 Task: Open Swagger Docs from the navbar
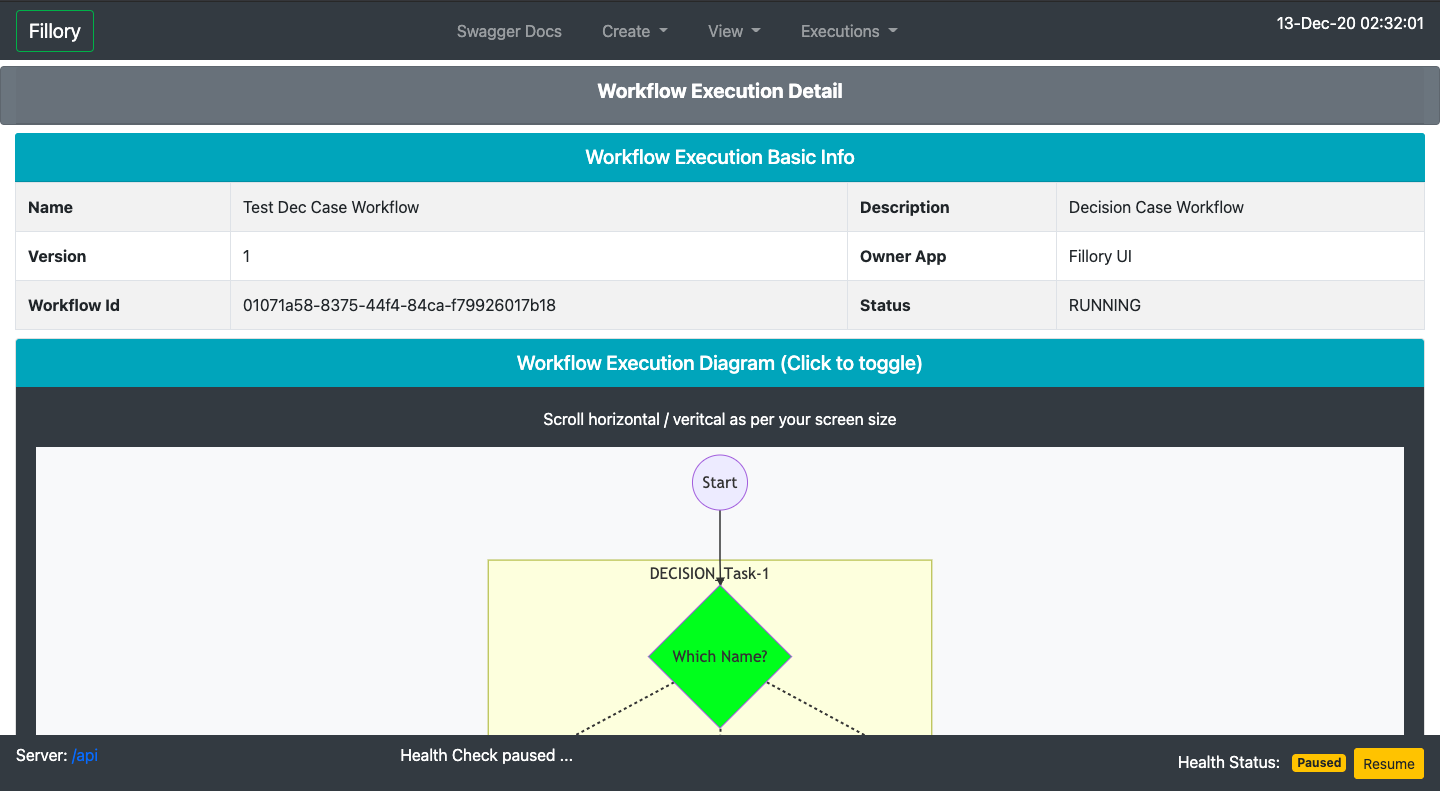pos(509,31)
